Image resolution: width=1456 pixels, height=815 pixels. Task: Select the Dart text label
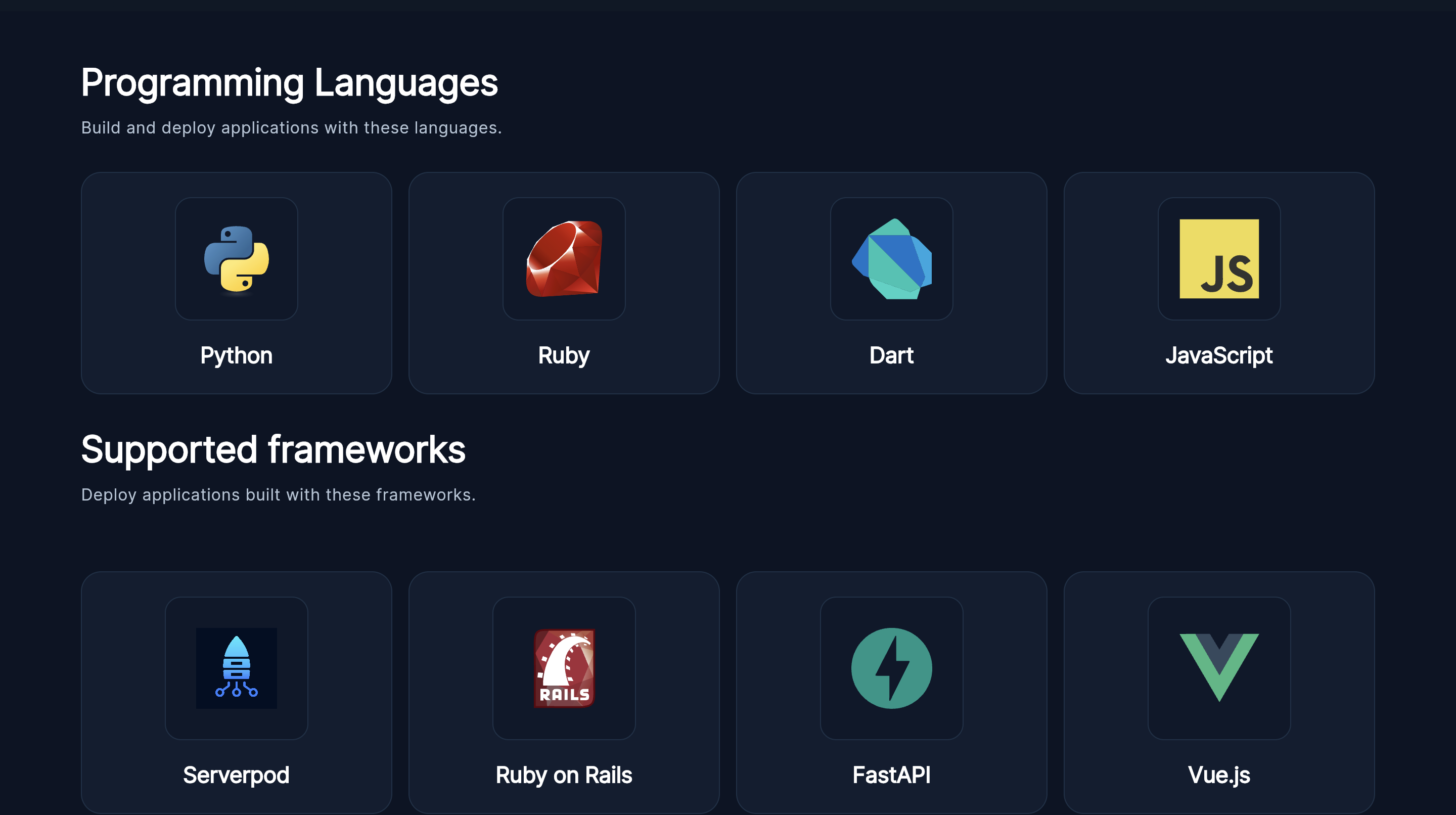click(x=891, y=355)
